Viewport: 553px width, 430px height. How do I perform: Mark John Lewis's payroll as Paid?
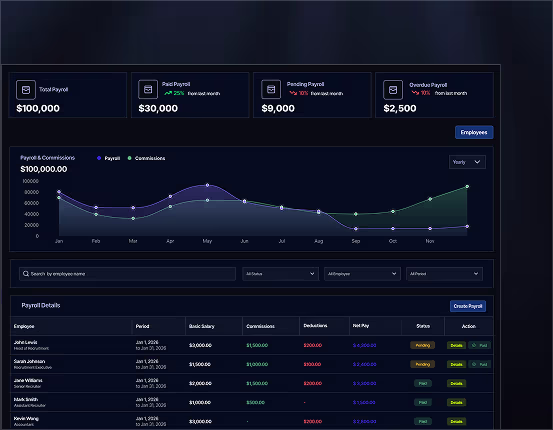479,345
